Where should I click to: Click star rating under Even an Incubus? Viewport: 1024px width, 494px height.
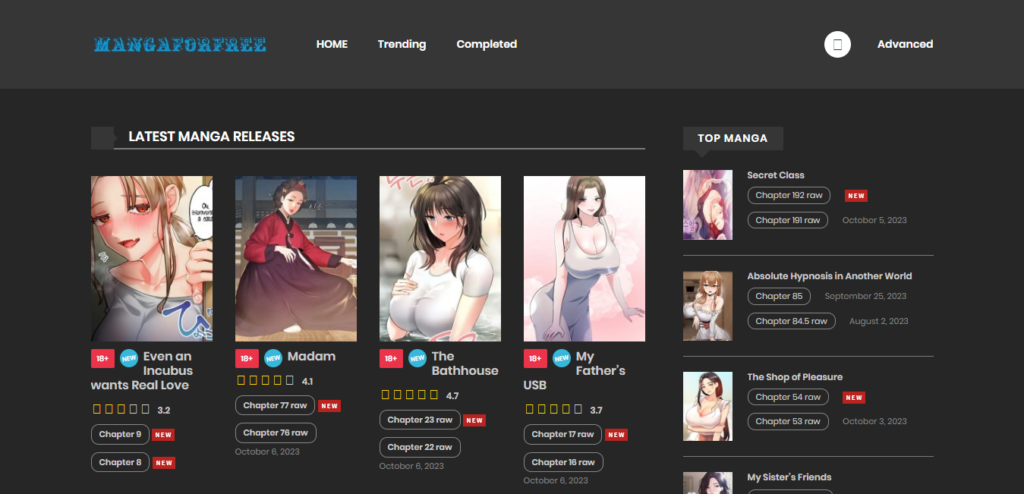point(121,410)
